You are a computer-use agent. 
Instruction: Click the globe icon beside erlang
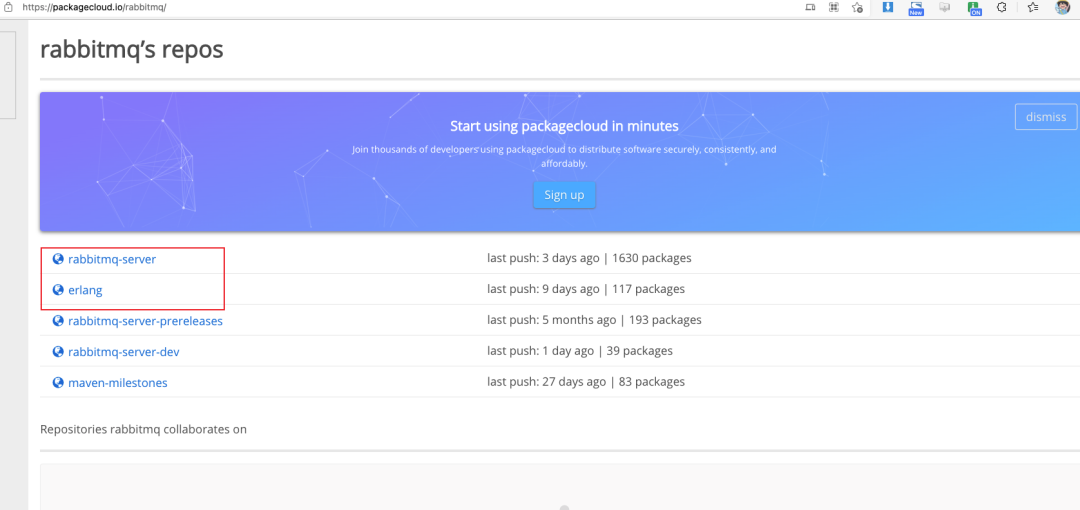pos(59,290)
